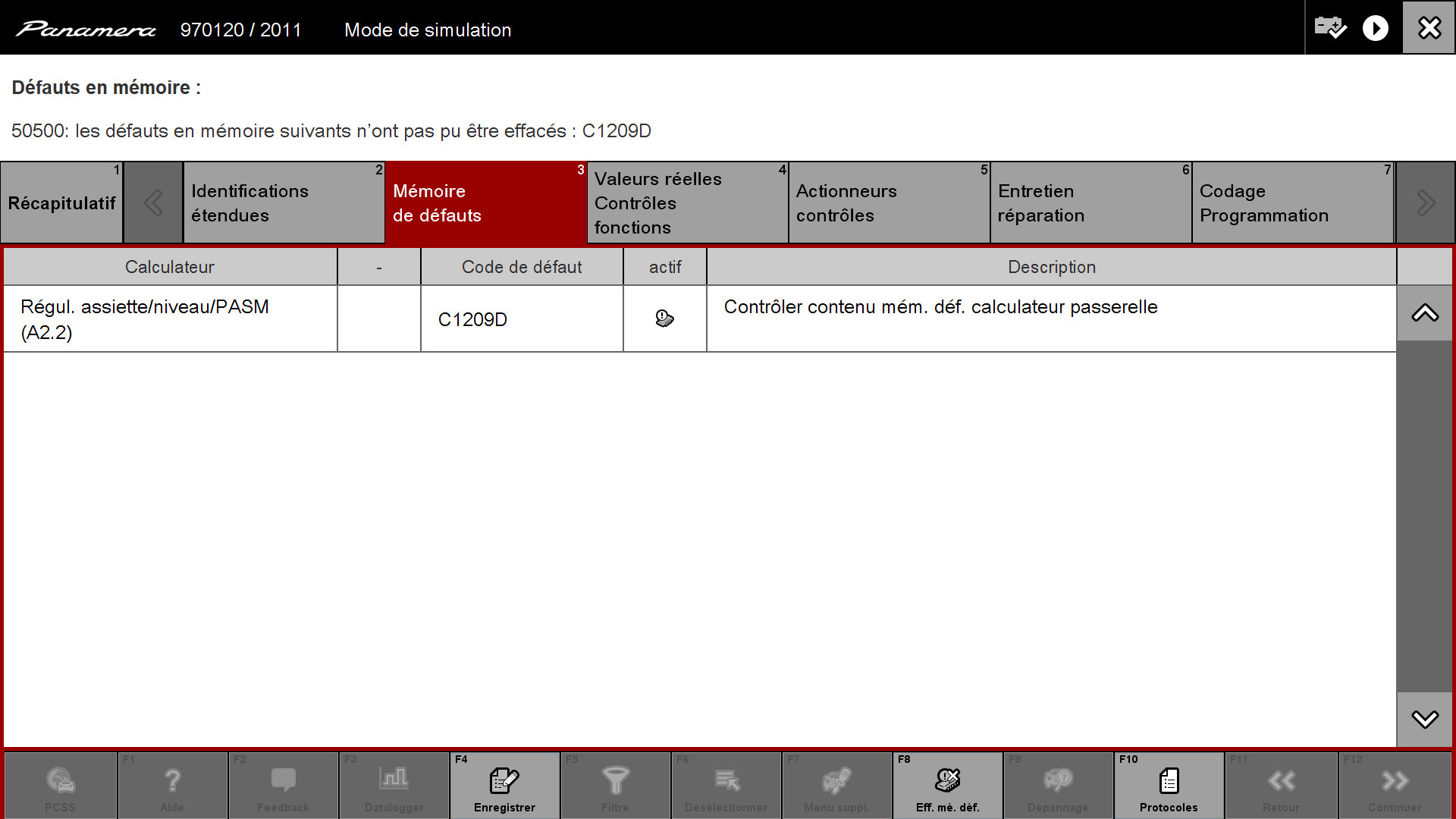
Task: Click the scroll down arrow in table
Action: [x=1425, y=719]
